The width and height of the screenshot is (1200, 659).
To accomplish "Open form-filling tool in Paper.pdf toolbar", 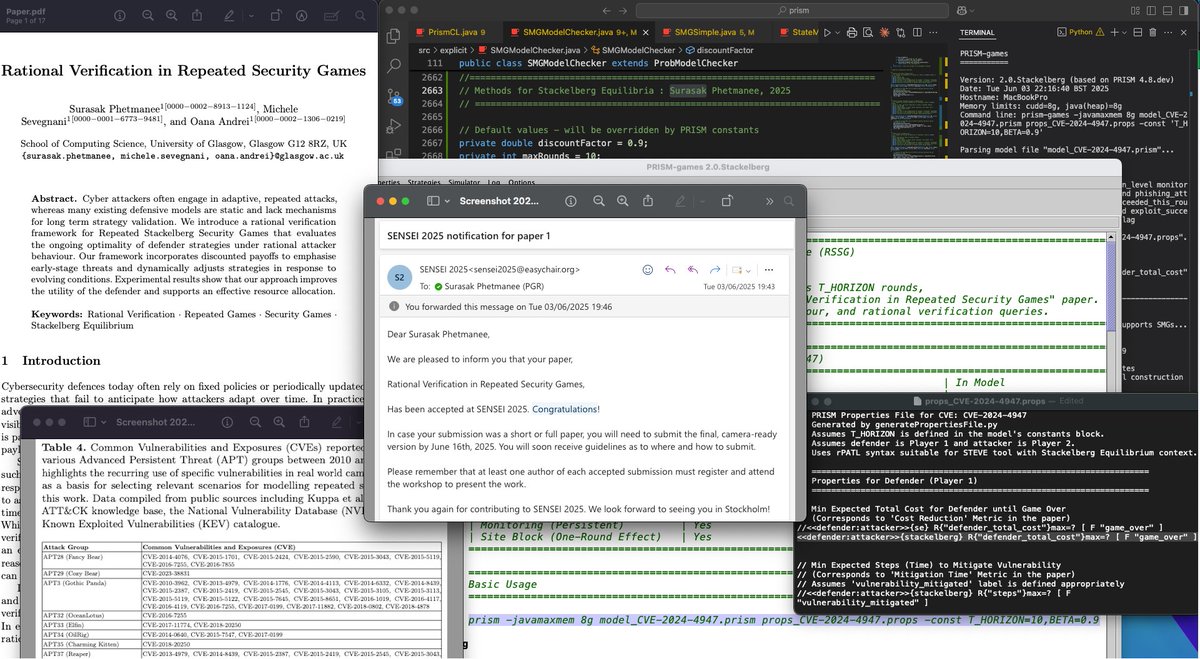I will pos(332,16).
